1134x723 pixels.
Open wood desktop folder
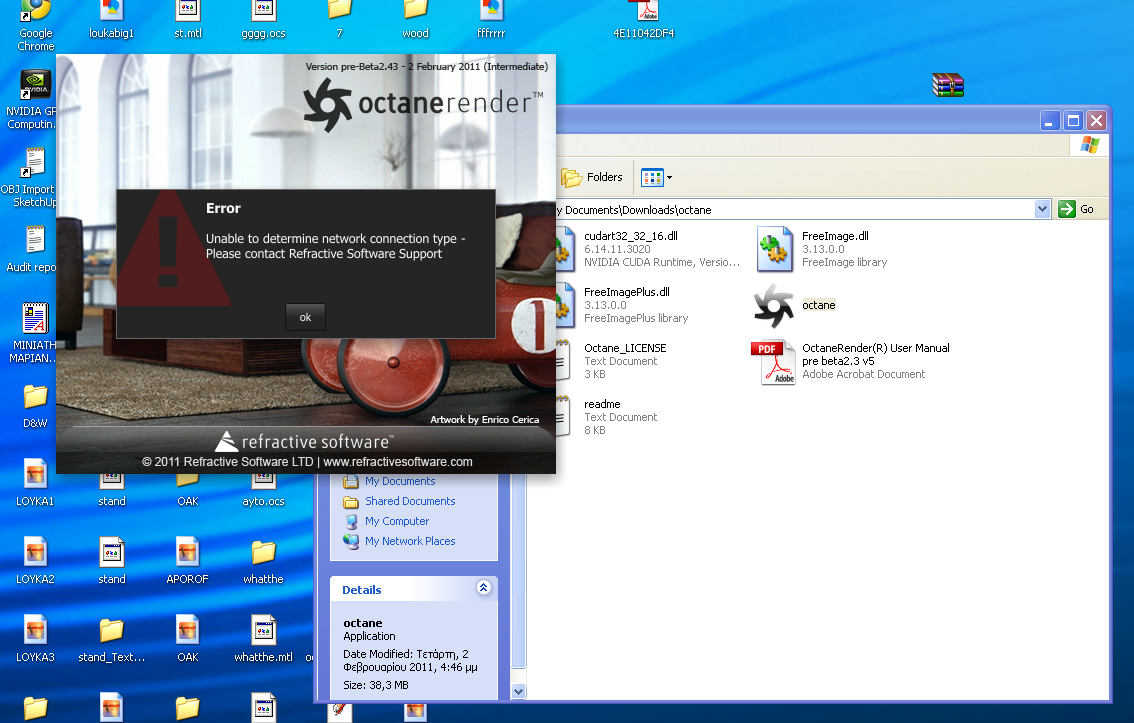[415, 20]
